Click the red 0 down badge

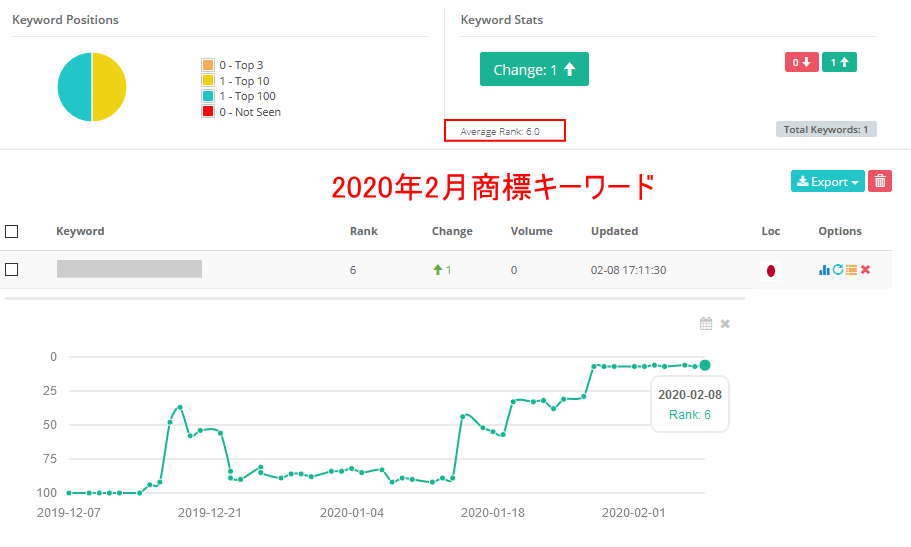pos(801,62)
